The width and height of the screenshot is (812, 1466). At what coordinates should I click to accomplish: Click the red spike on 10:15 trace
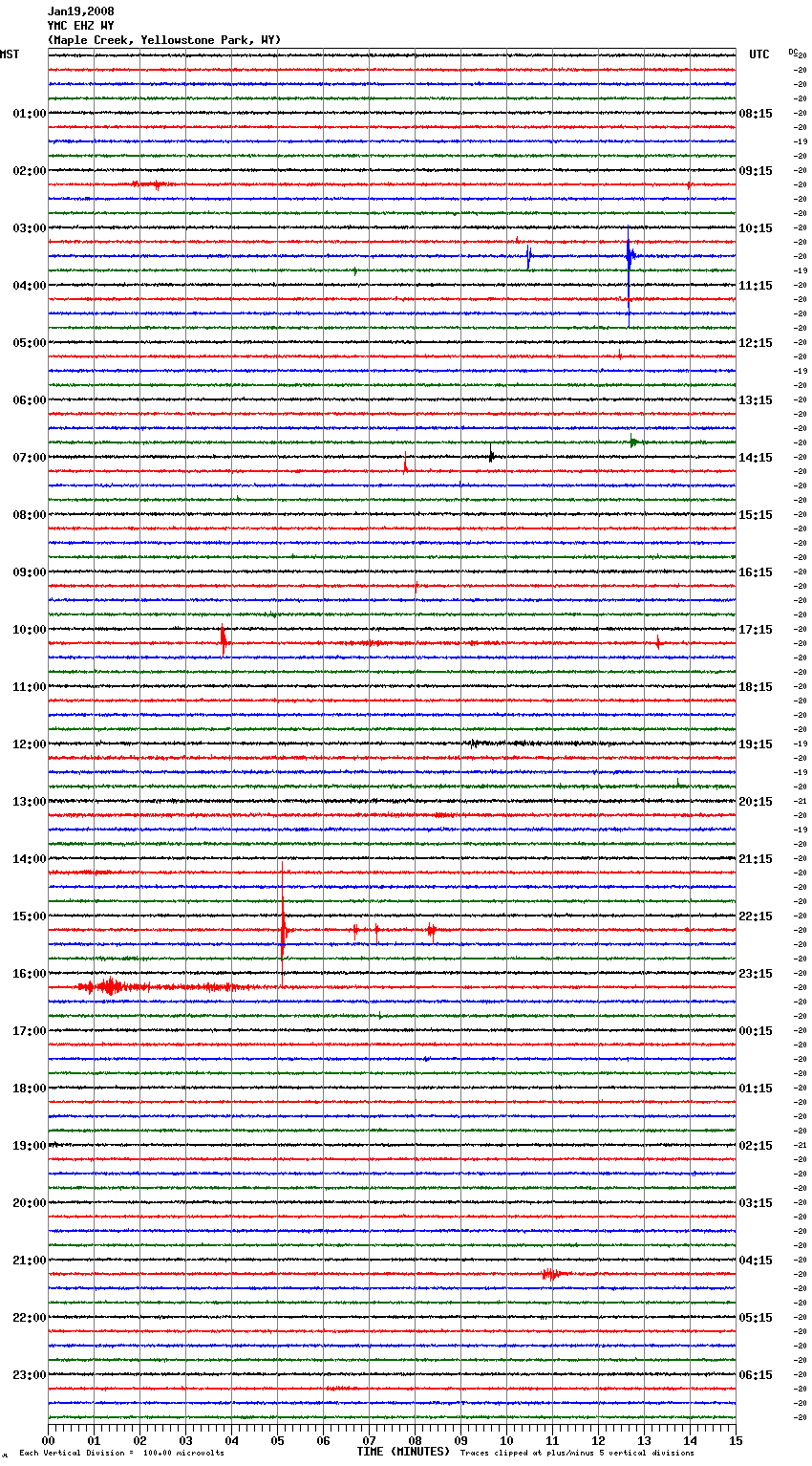click(x=224, y=640)
